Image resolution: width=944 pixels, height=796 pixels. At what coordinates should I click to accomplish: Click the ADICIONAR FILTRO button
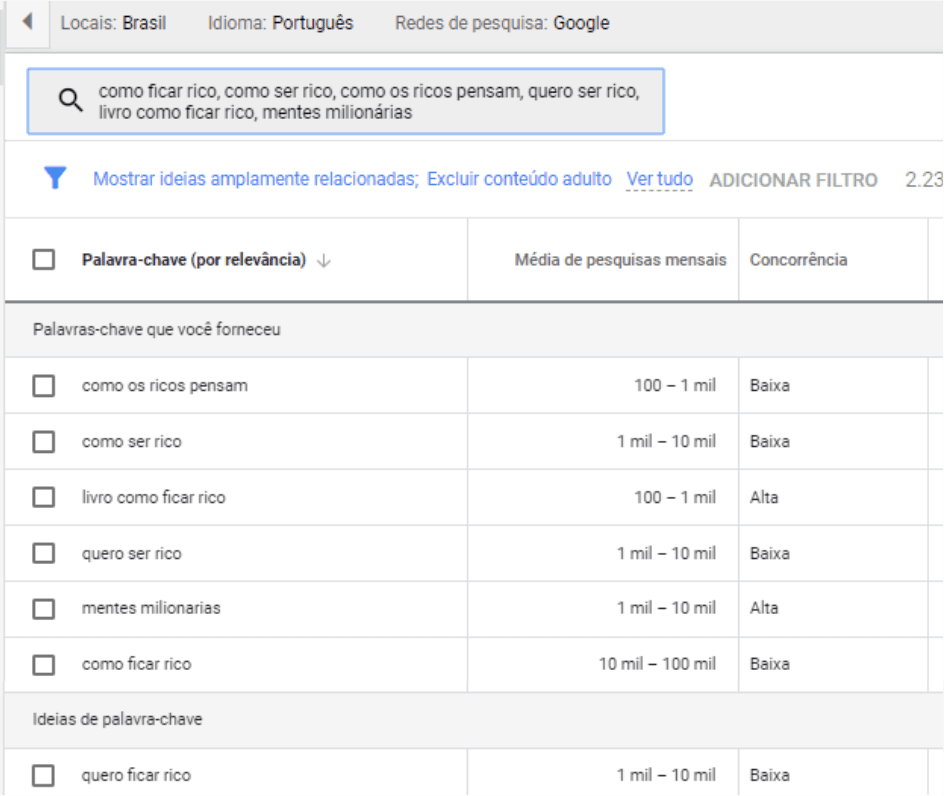click(x=793, y=180)
